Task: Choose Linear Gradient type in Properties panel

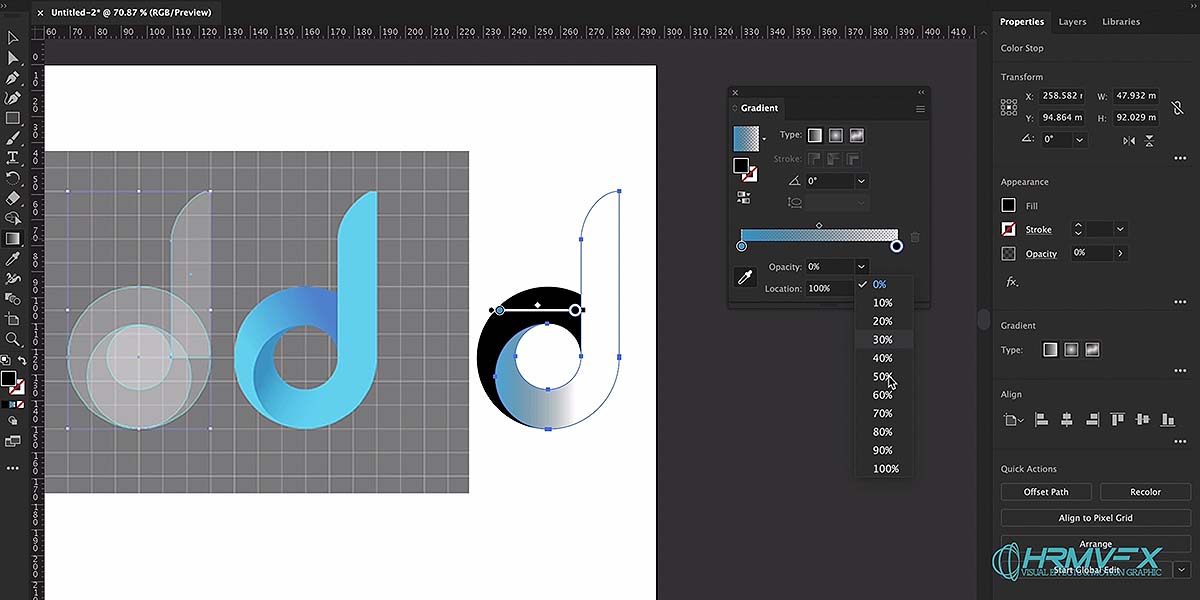Action: 1050,350
